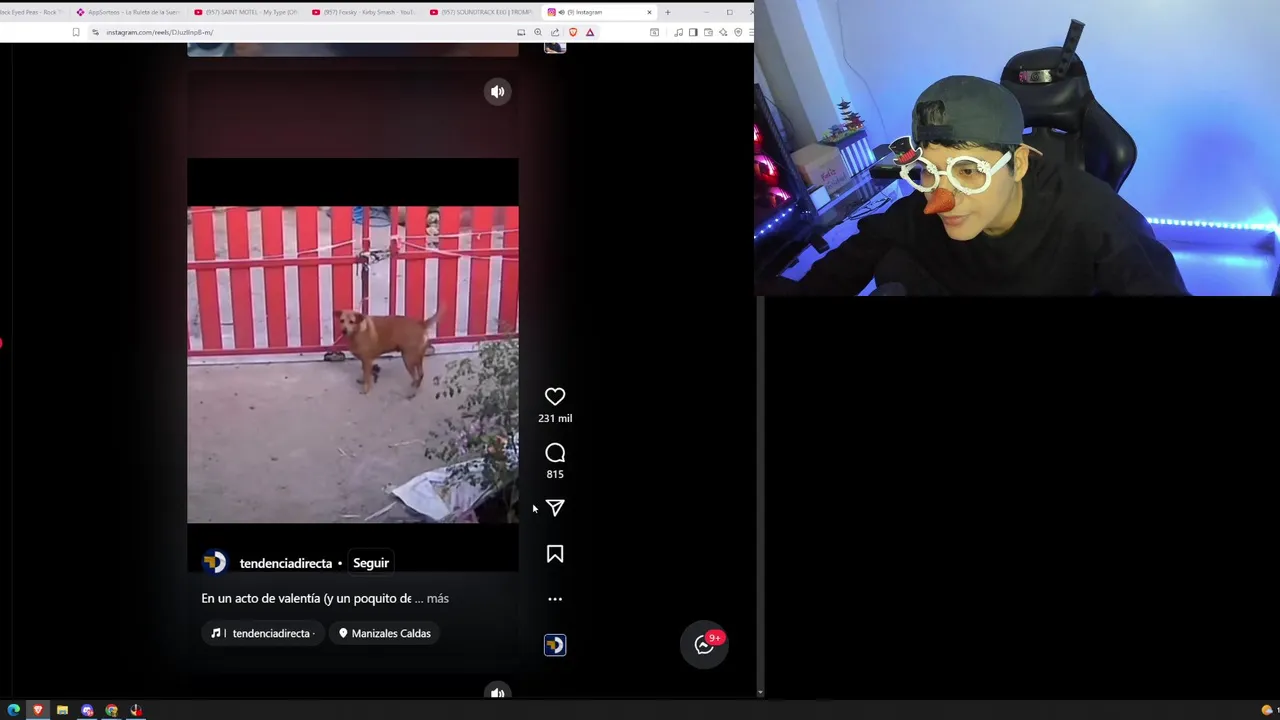1280x720 pixels.
Task: Open the Brave wallet icon
Action: click(x=708, y=32)
